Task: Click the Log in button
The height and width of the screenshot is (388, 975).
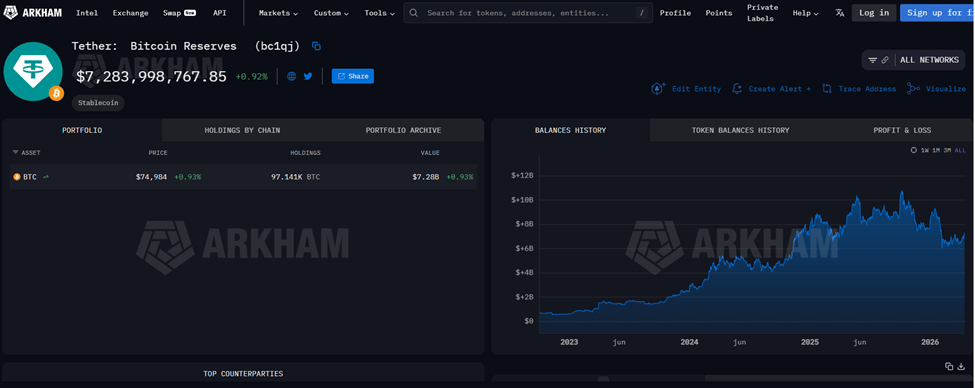Action: pyautogui.click(x=874, y=12)
